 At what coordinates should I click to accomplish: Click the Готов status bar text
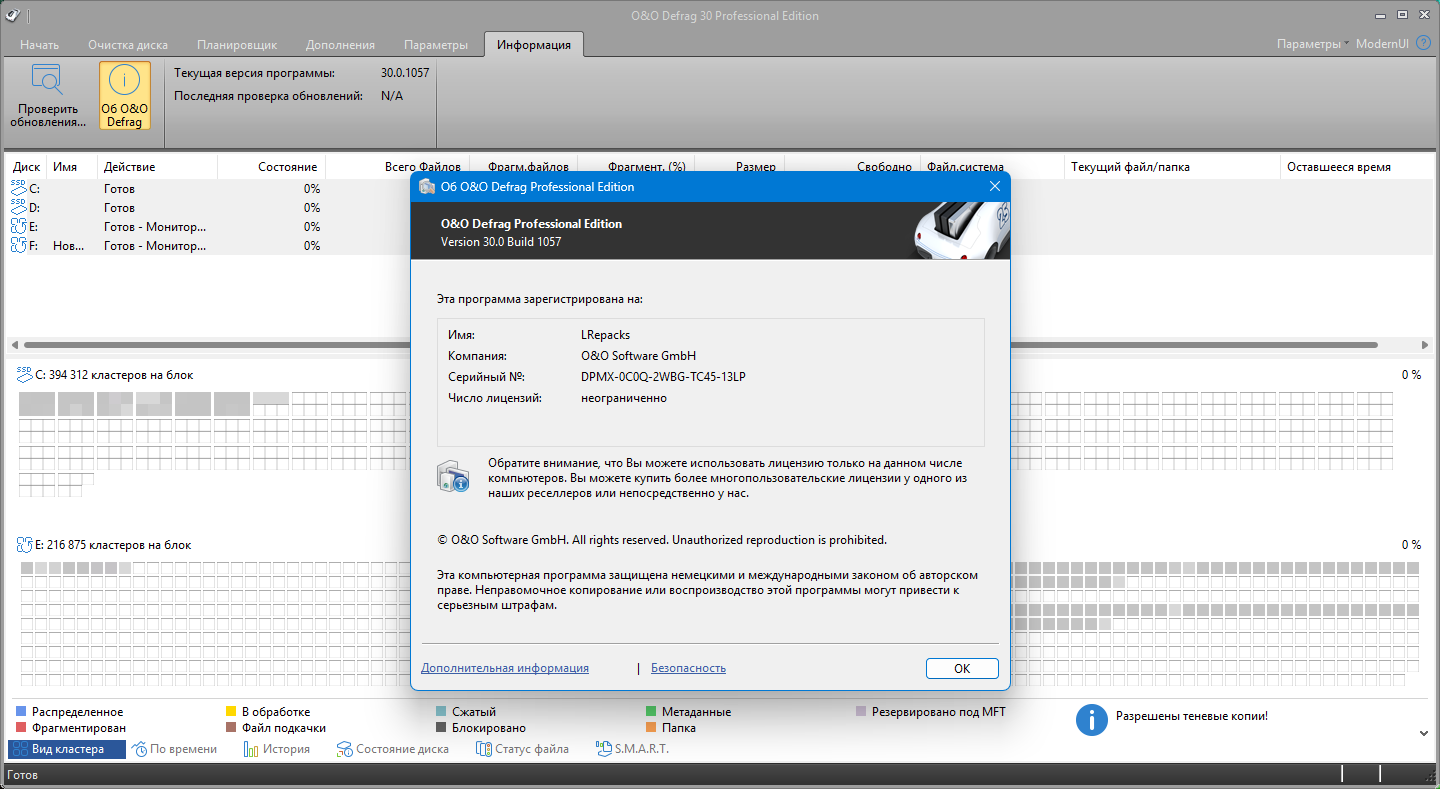22,775
